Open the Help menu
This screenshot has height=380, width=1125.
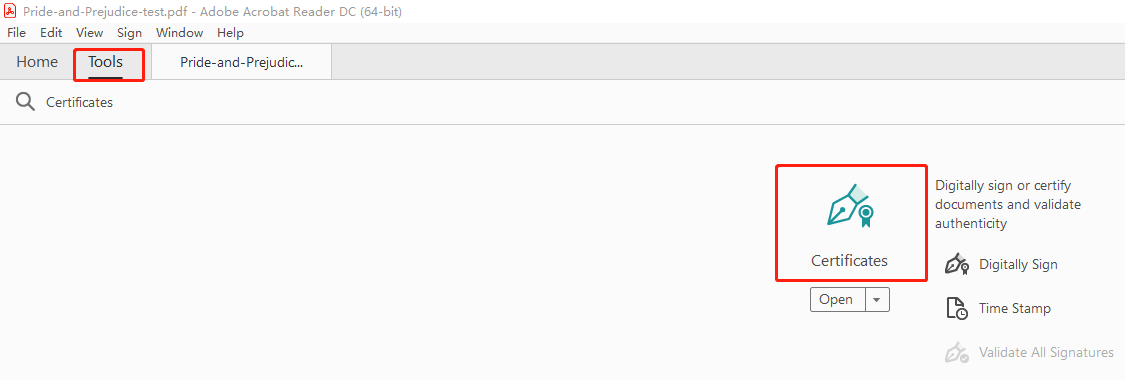click(230, 33)
